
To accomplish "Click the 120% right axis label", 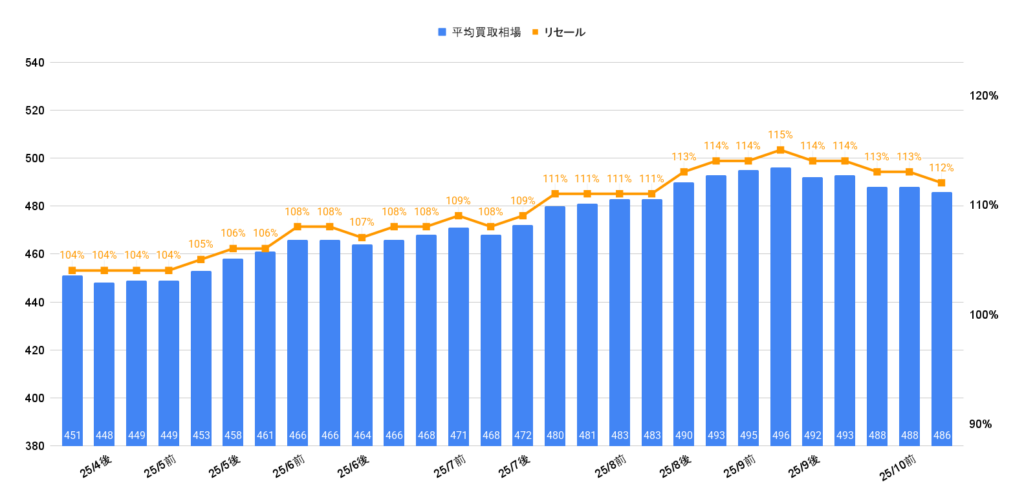I will [x=984, y=96].
